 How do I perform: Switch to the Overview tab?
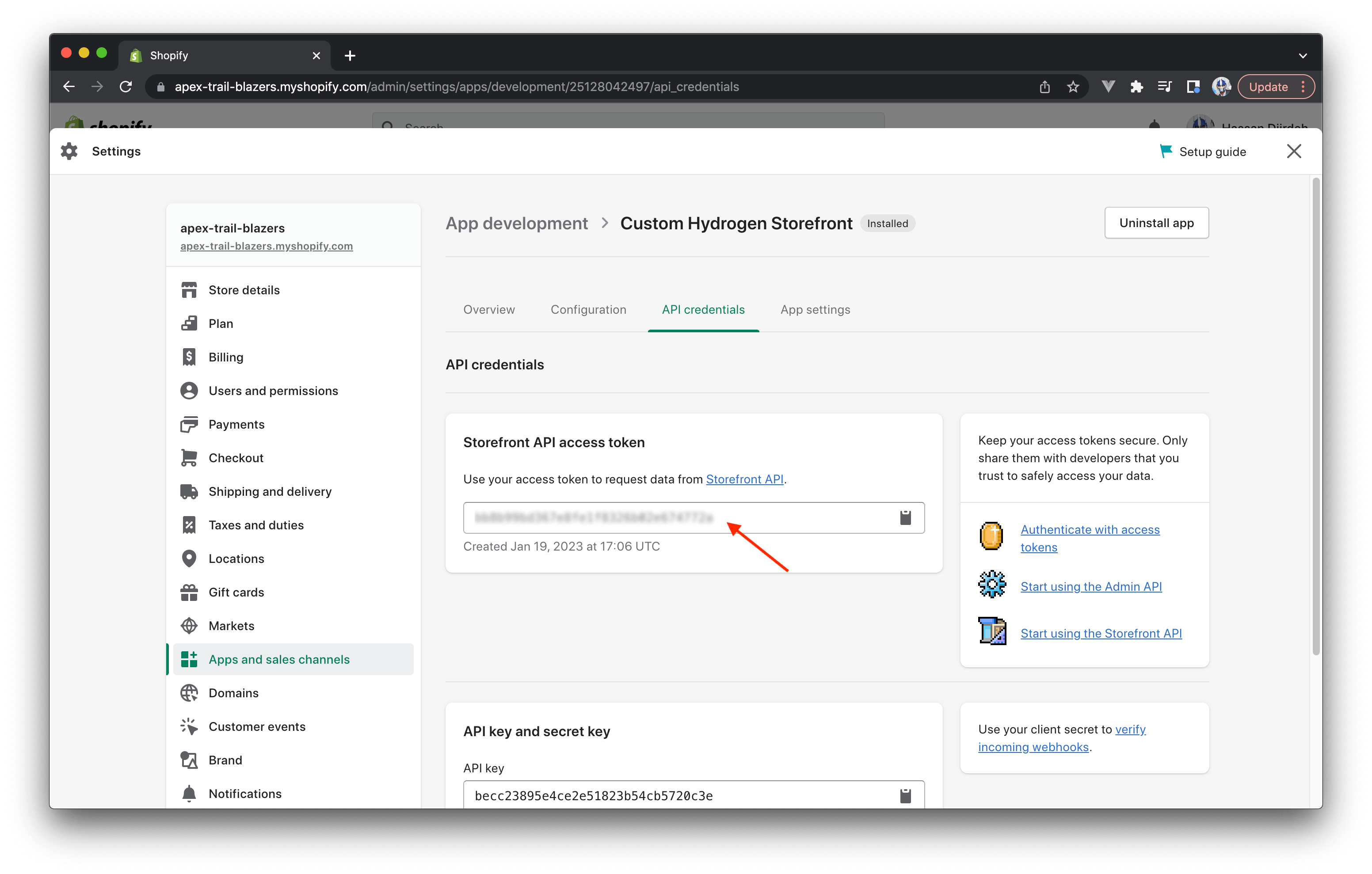(489, 309)
